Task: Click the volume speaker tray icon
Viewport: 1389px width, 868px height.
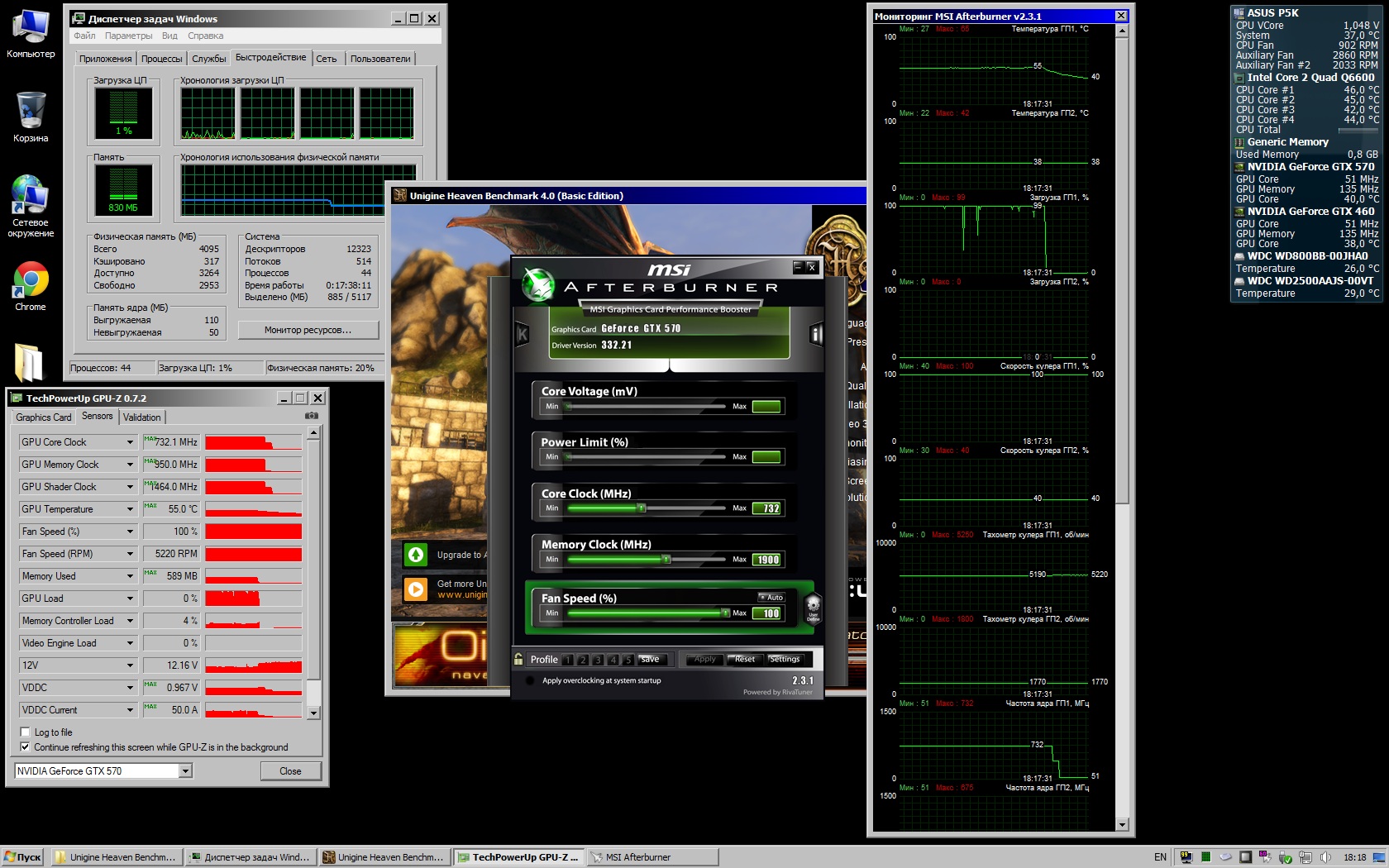Action: (x=1325, y=857)
